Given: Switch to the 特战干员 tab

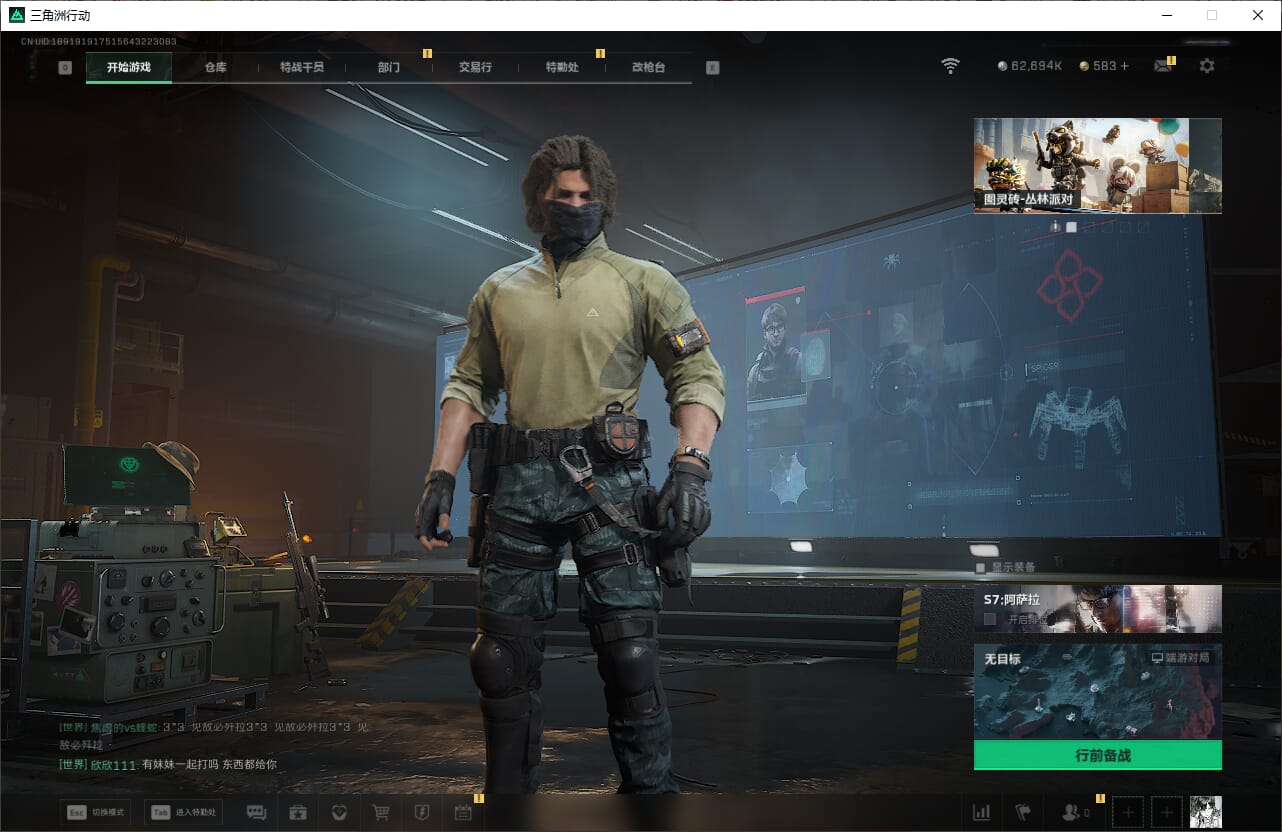Looking at the screenshot, I should (302, 67).
